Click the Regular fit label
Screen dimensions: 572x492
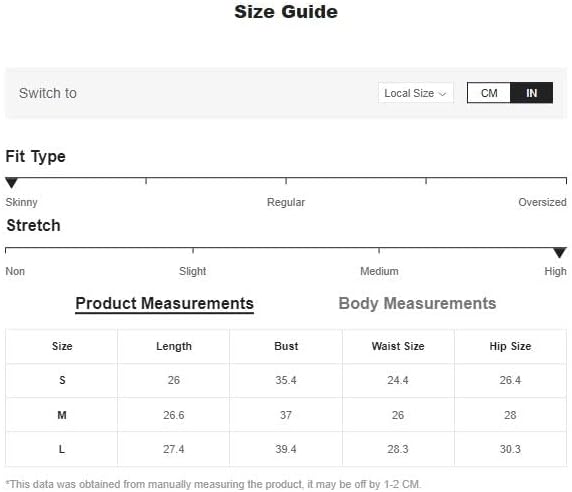[x=286, y=202]
